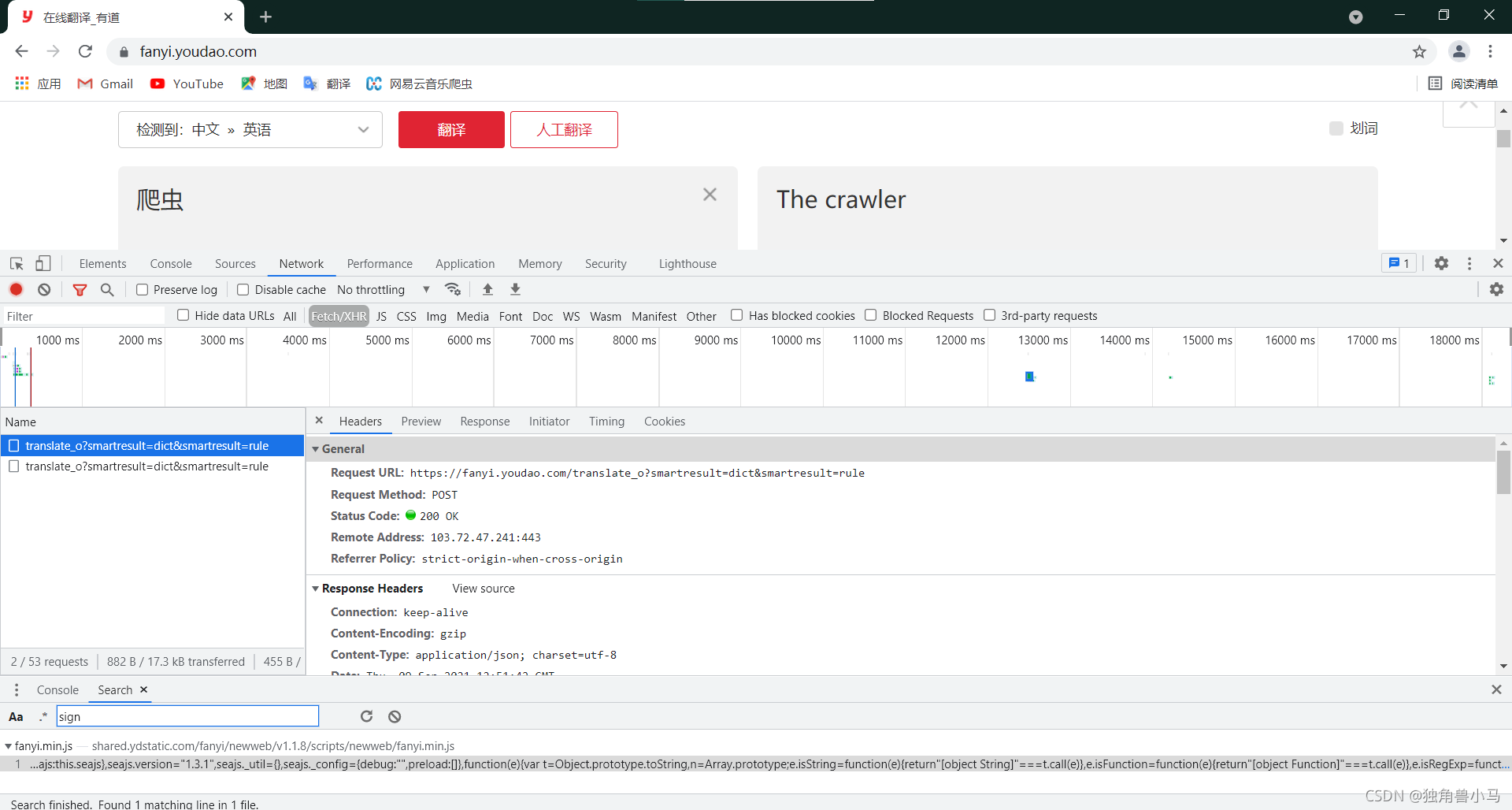Image resolution: width=1512 pixels, height=810 pixels.
Task: Check 3rd-party requests
Action: 990,315
